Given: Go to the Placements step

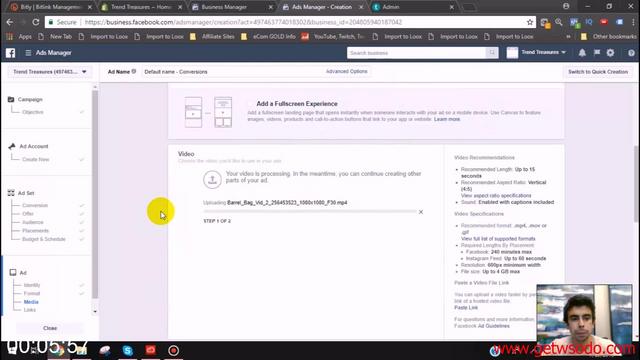Looking at the screenshot, I should pos(36,231).
